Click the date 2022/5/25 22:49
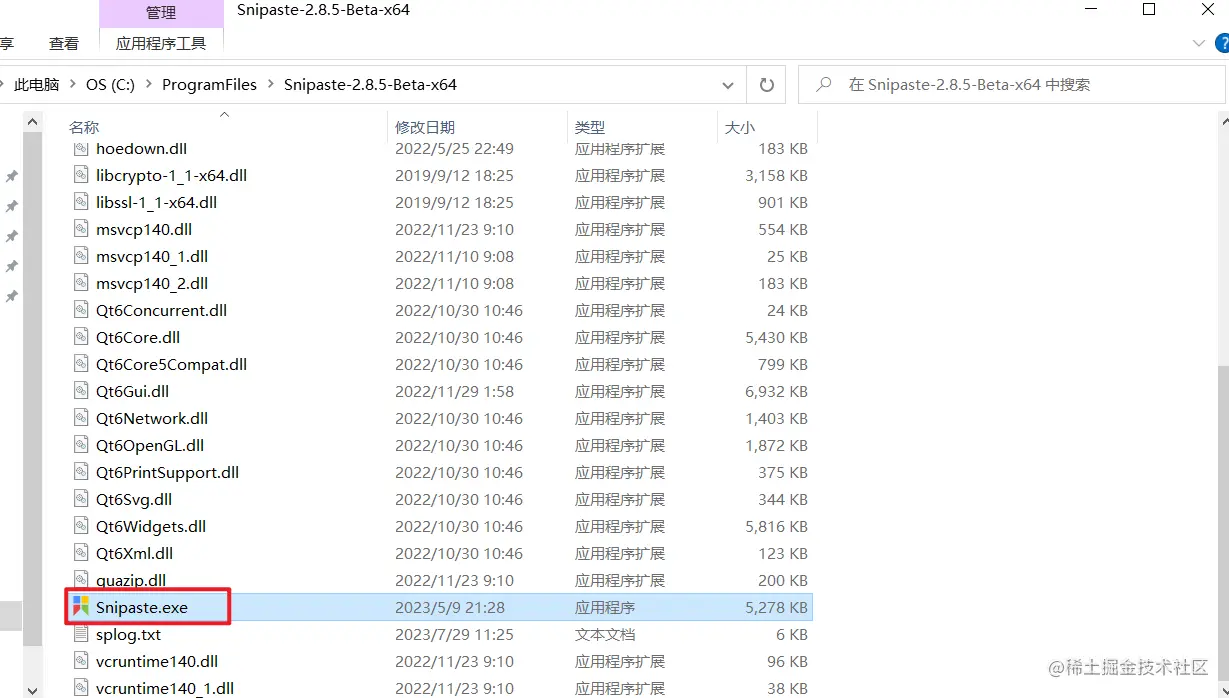 pyautogui.click(x=454, y=148)
